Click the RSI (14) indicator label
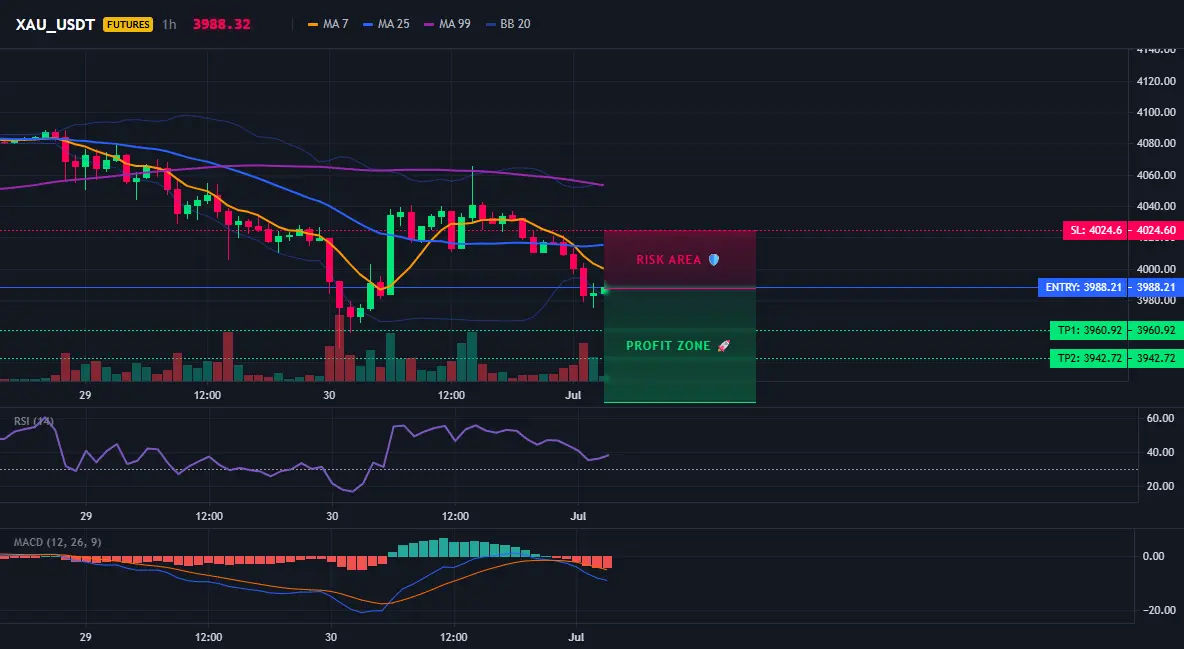 click(33, 421)
